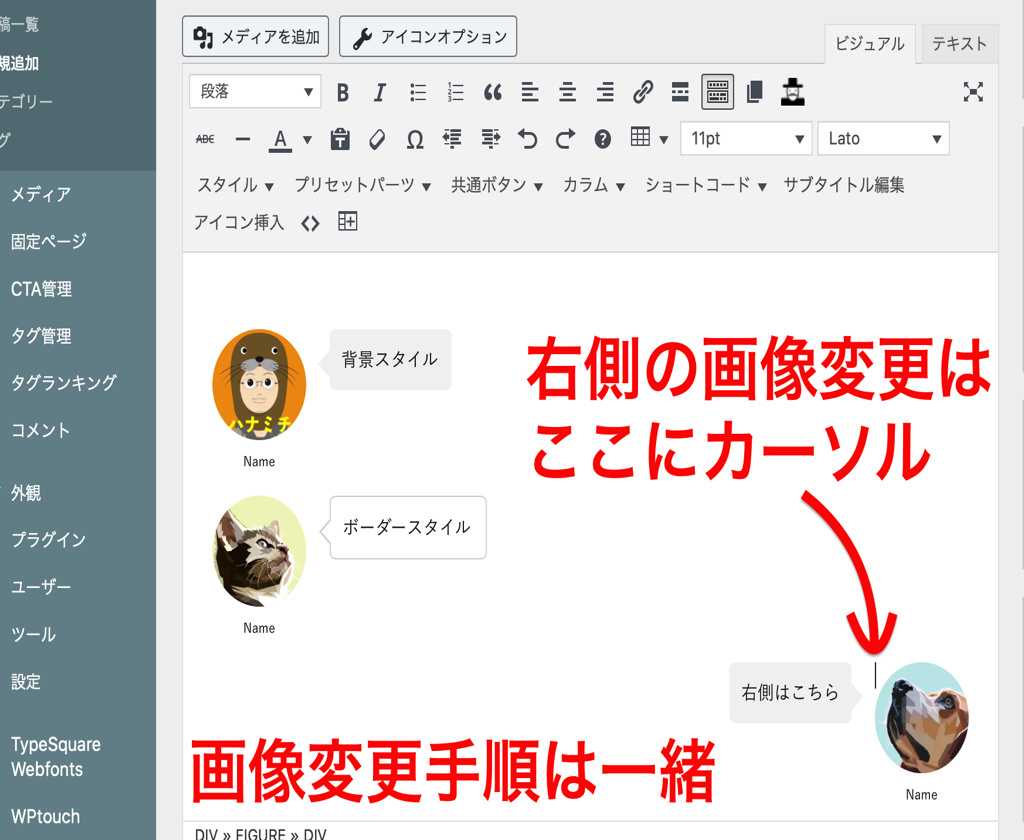Open the 段落 paragraph format dropdown
This screenshot has width=1024, height=840.
coord(255,92)
